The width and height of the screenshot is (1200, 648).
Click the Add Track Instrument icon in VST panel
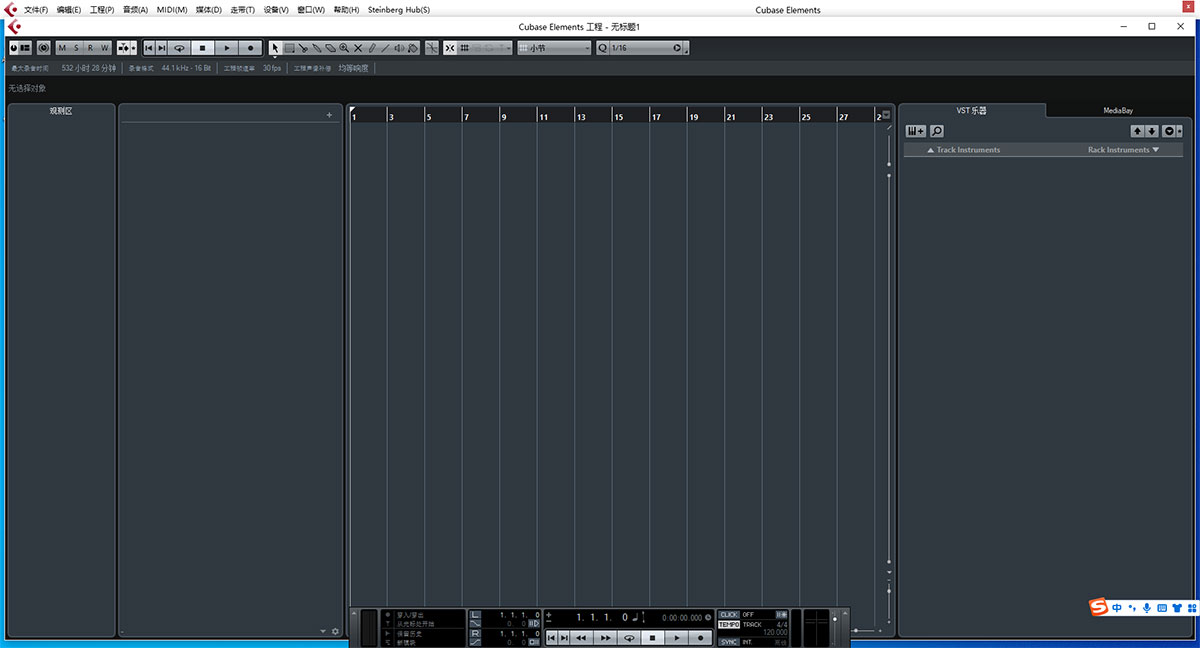point(914,130)
